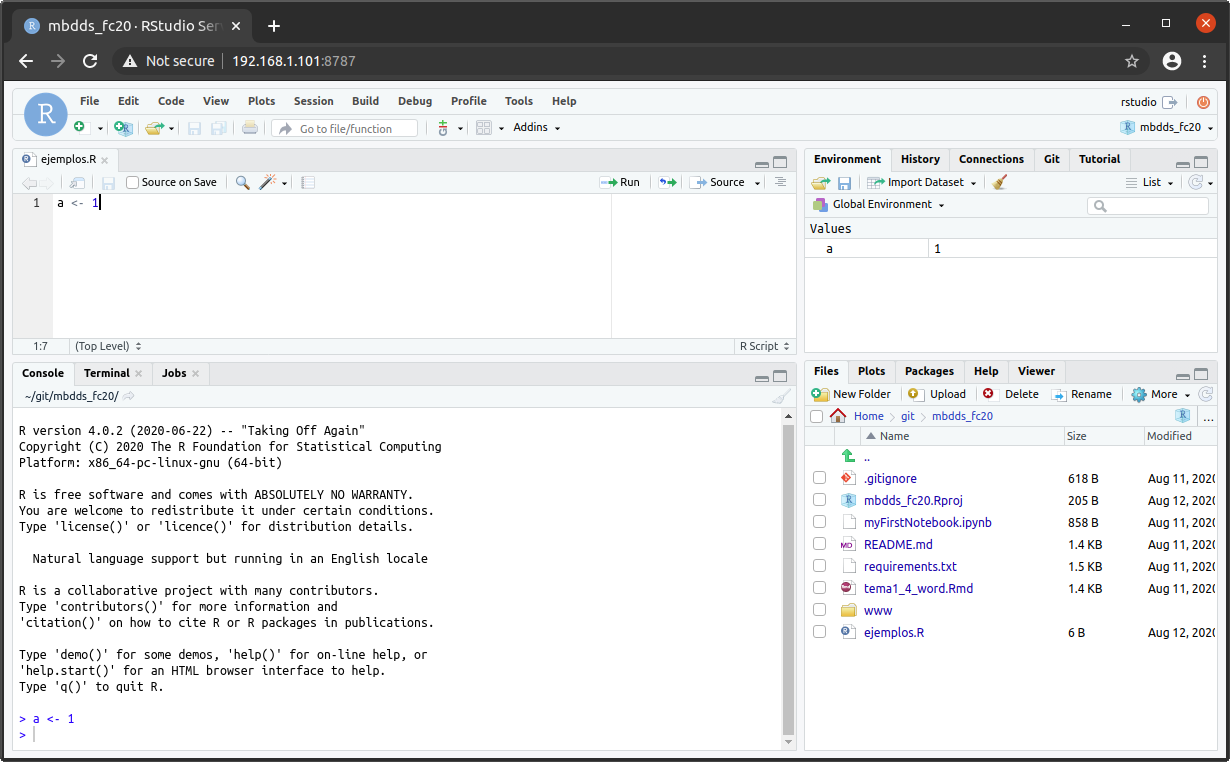Viewport: 1230px width, 762px height.
Task: Click the Upload button in Files
Action: tap(937, 394)
